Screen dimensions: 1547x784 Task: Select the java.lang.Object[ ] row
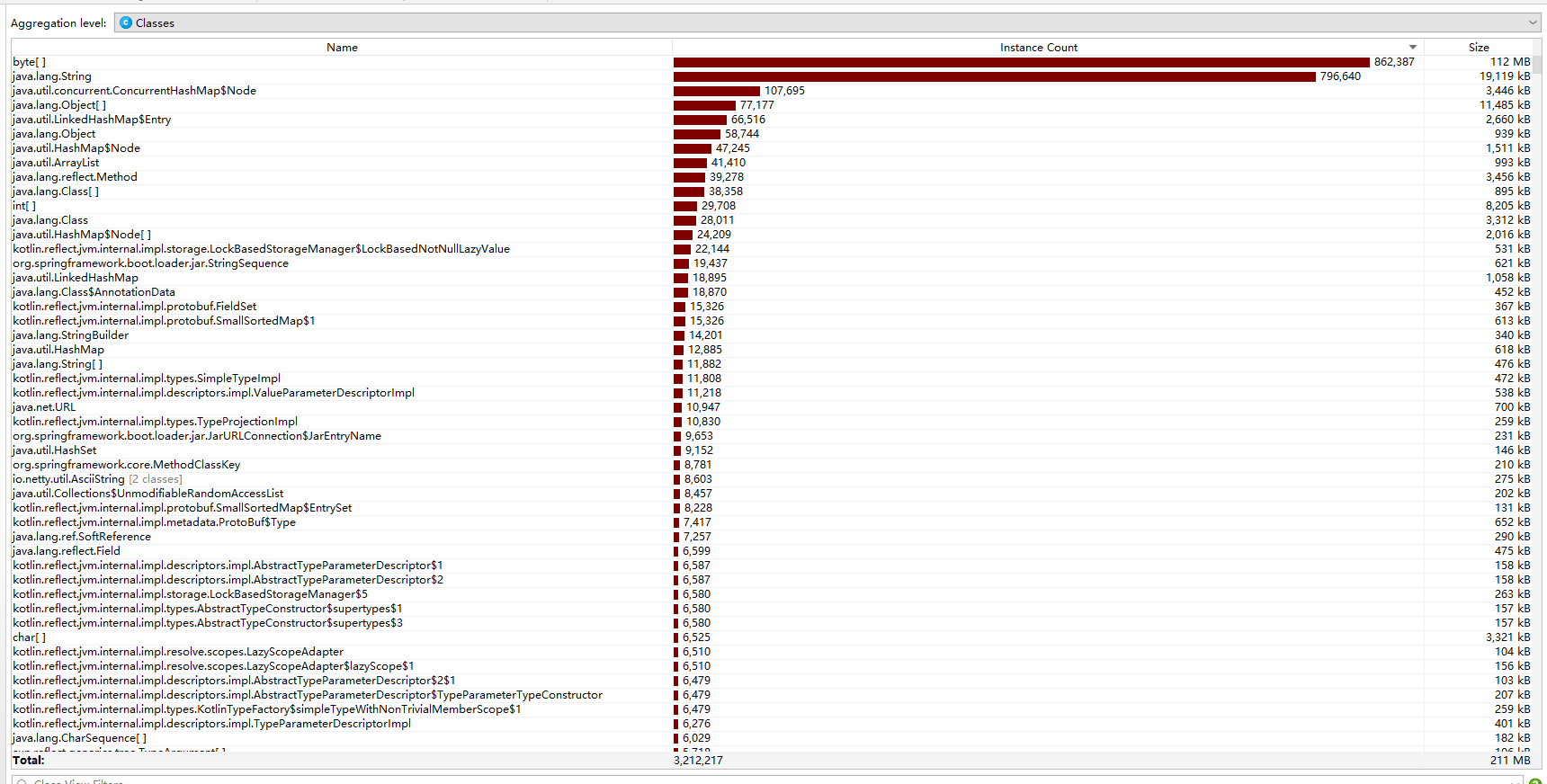pos(772,105)
